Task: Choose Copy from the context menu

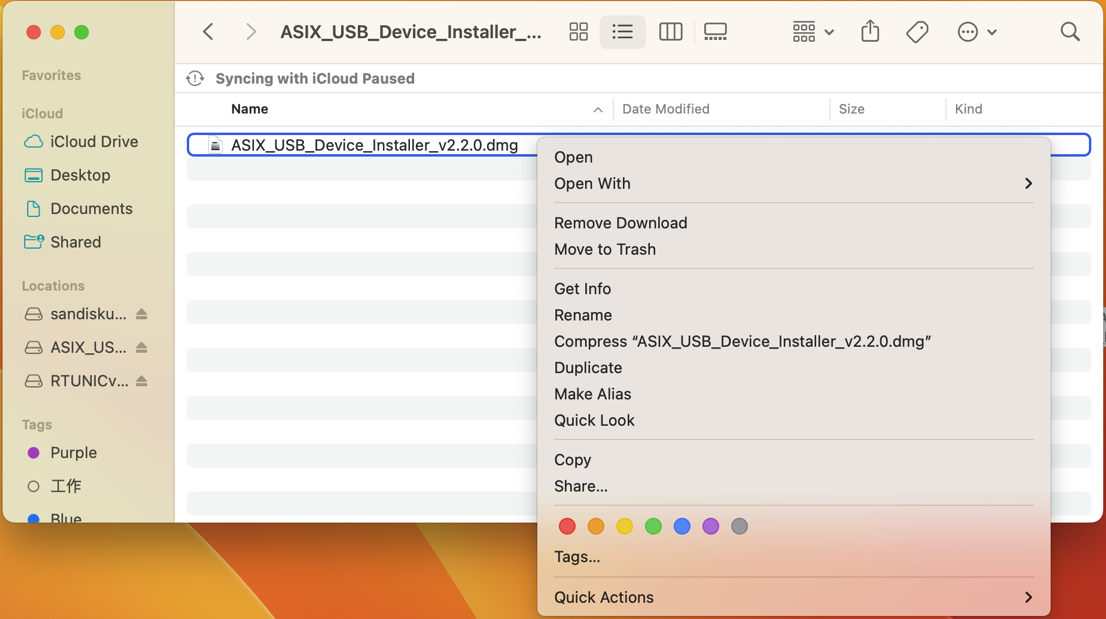Action: click(794, 460)
